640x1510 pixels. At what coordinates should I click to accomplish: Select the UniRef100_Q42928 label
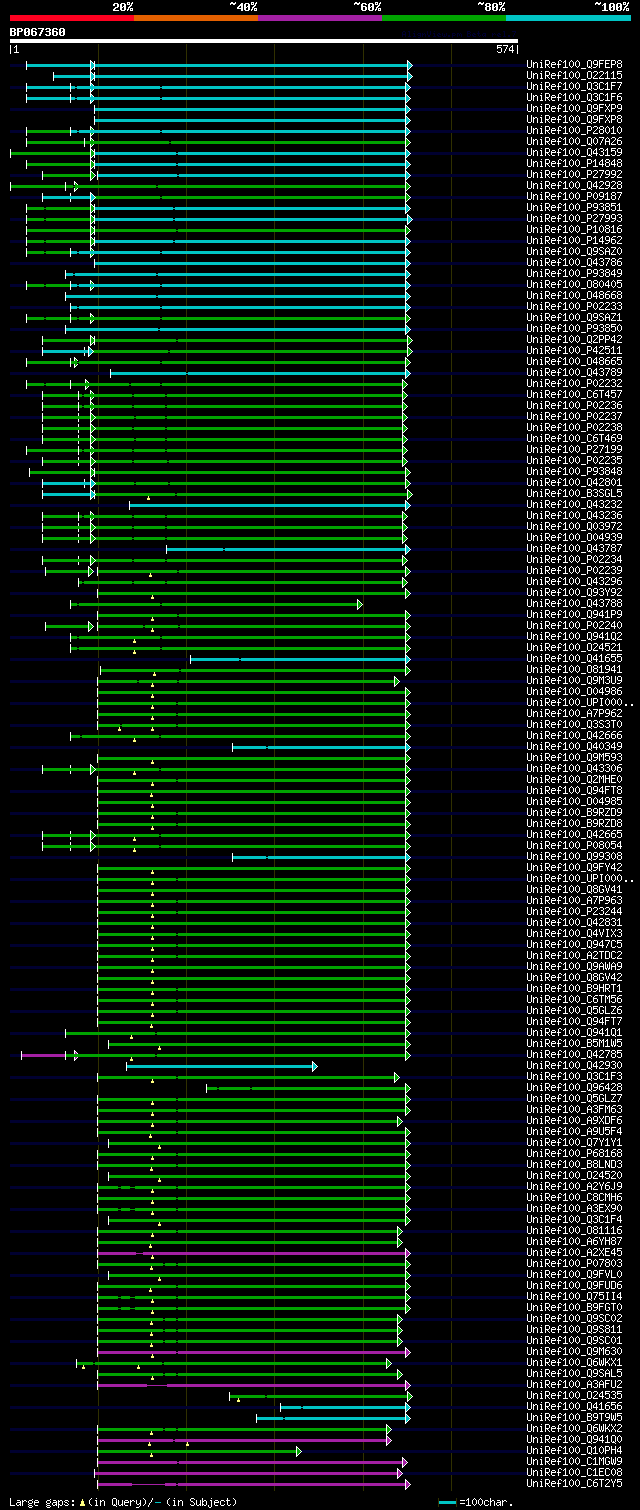point(573,186)
